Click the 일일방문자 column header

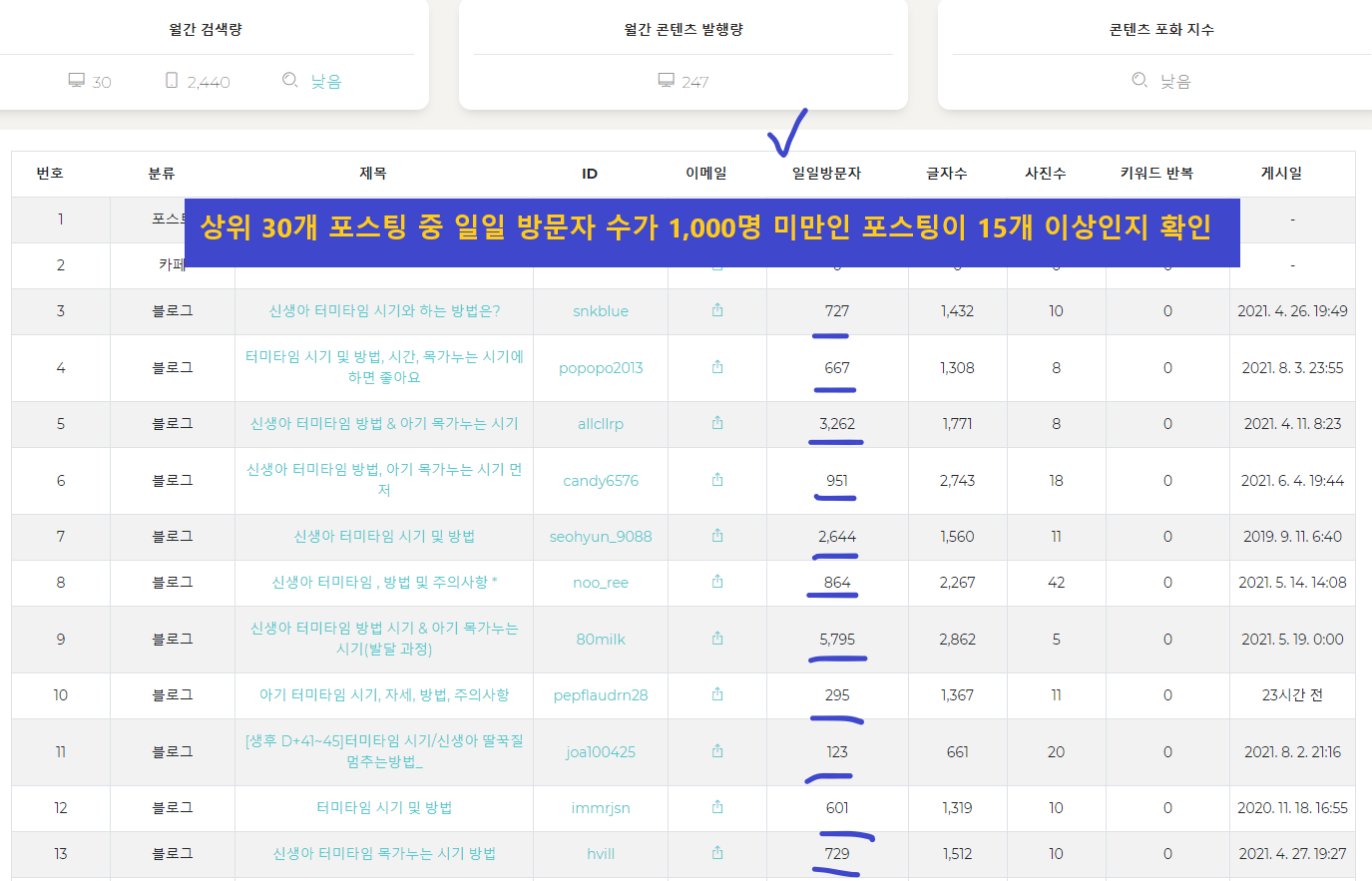coord(826,174)
